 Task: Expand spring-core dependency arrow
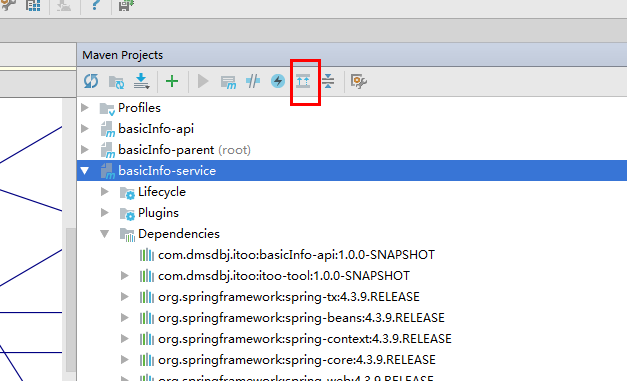coord(125,359)
